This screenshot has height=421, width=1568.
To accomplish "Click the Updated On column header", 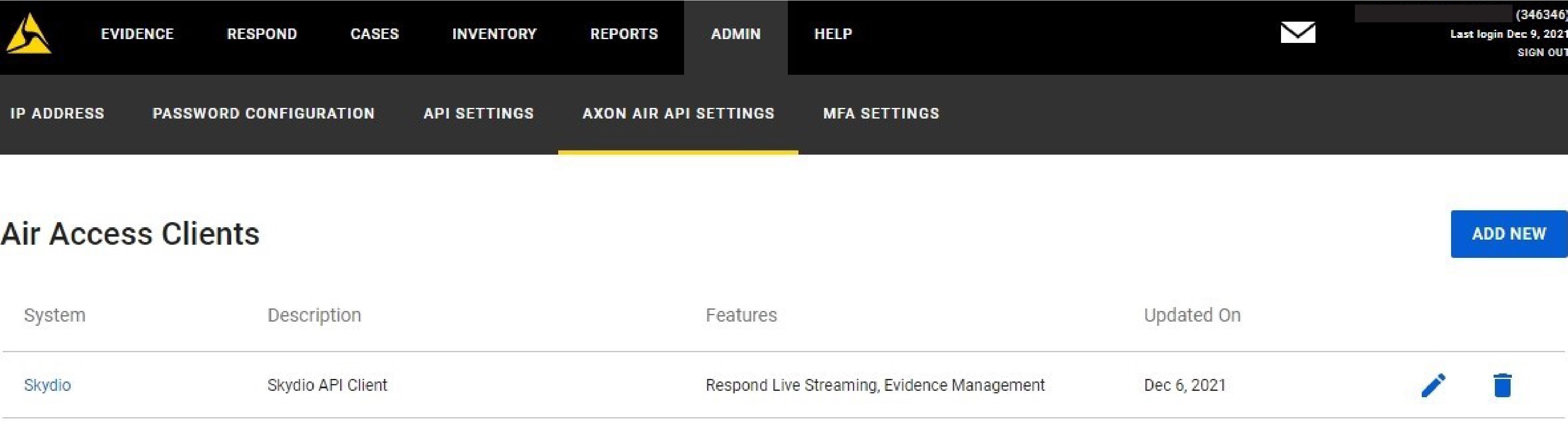I will click(x=1191, y=315).
